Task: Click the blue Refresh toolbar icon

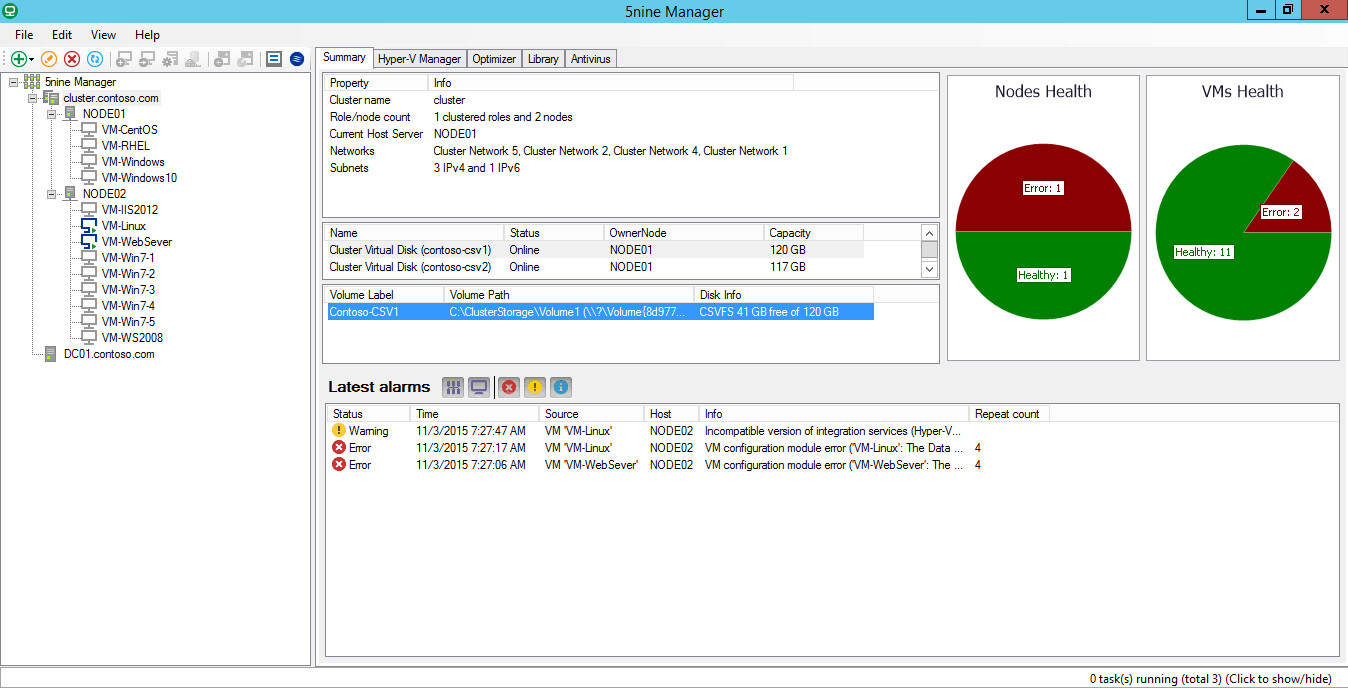Action: click(95, 59)
